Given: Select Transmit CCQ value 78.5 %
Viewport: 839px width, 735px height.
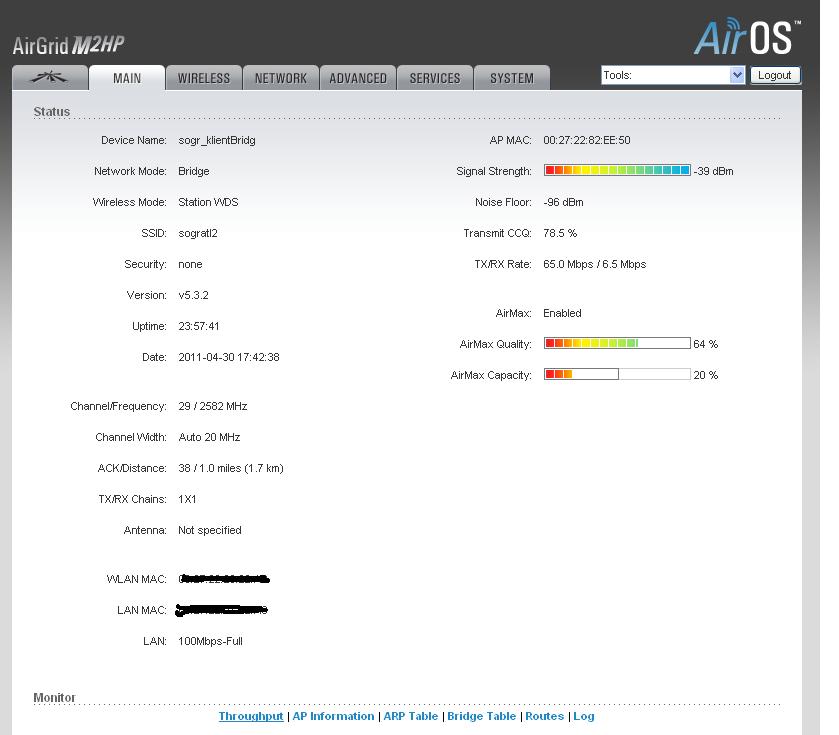Looking at the screenshot, I should click(560, 233).
